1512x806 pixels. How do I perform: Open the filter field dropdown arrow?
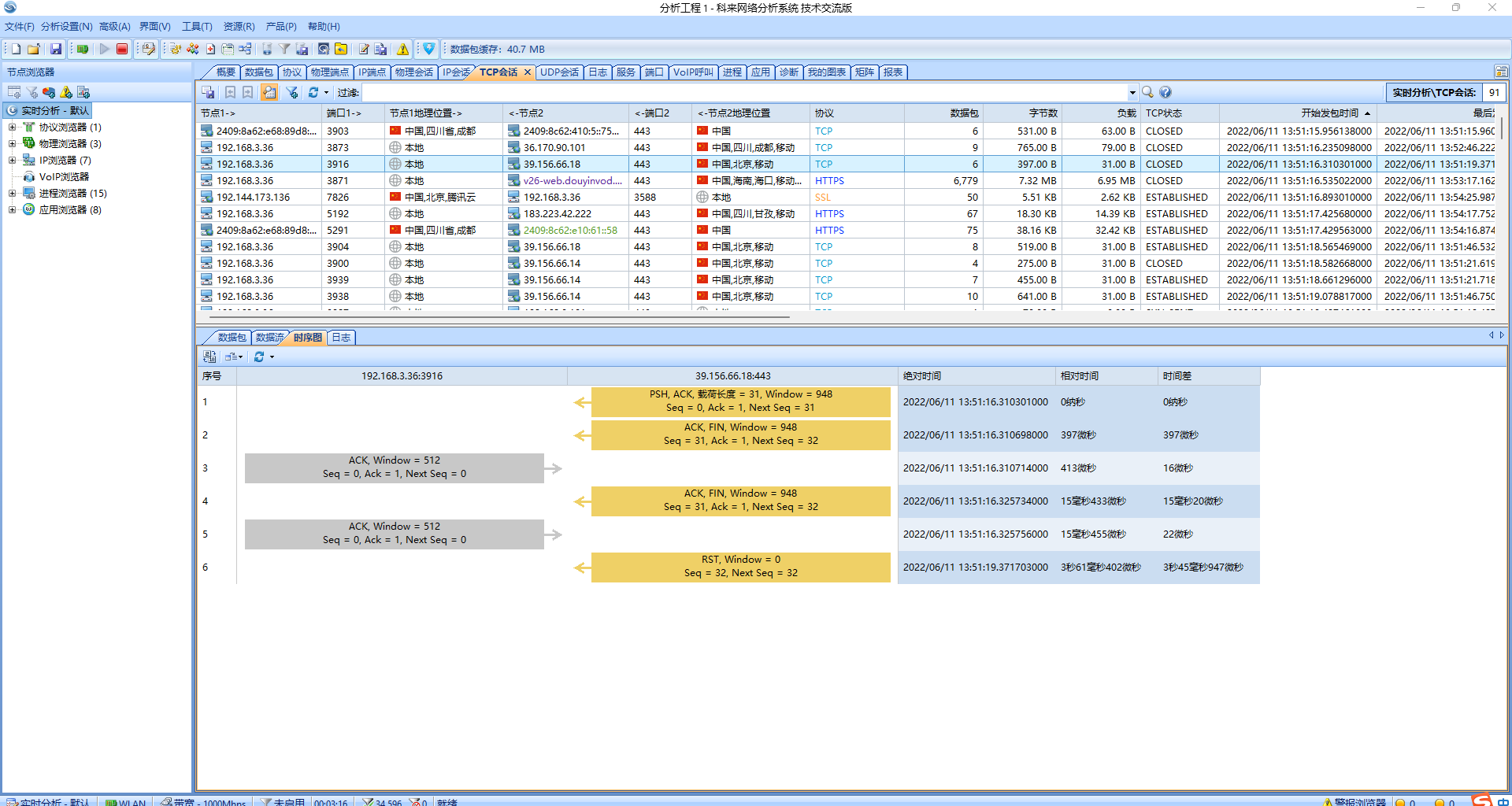[1132, 93]
